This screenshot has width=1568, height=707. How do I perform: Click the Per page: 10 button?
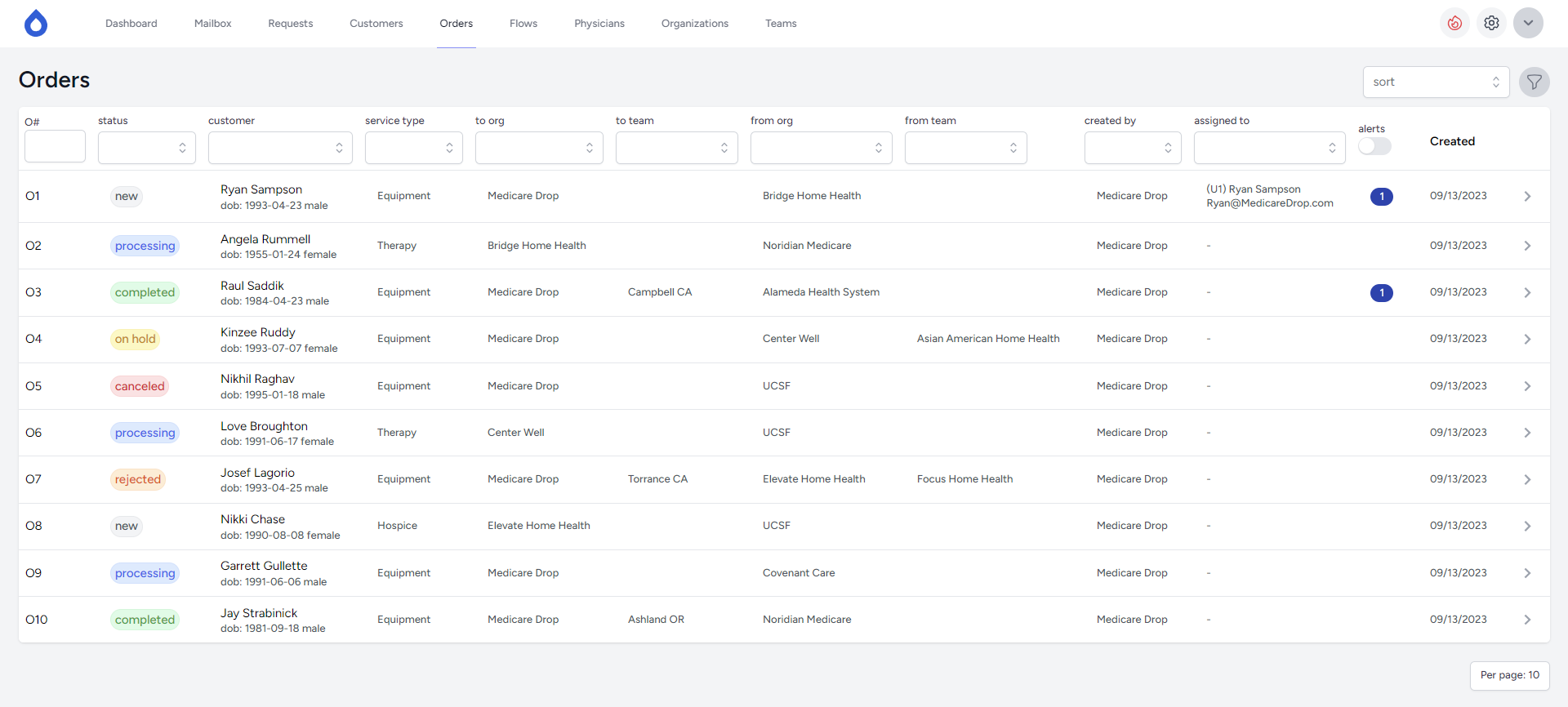pyautogui.click(x=1509, y=675)
